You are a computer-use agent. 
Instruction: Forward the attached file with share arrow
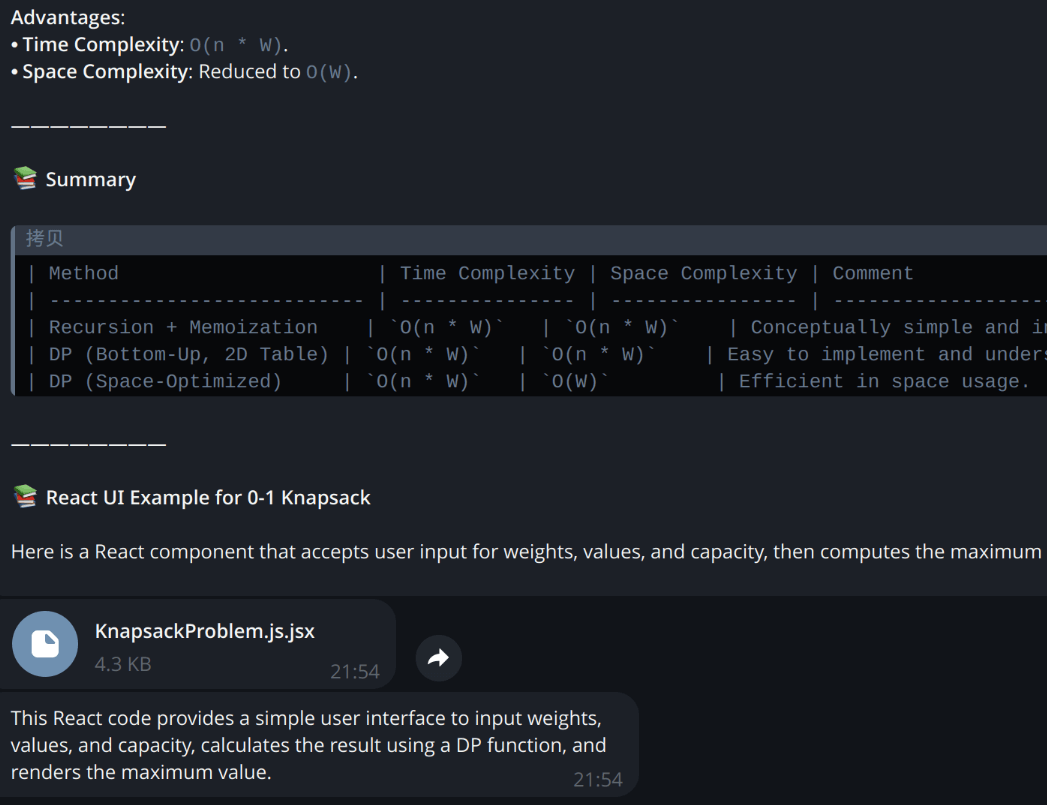pos(439,658)
